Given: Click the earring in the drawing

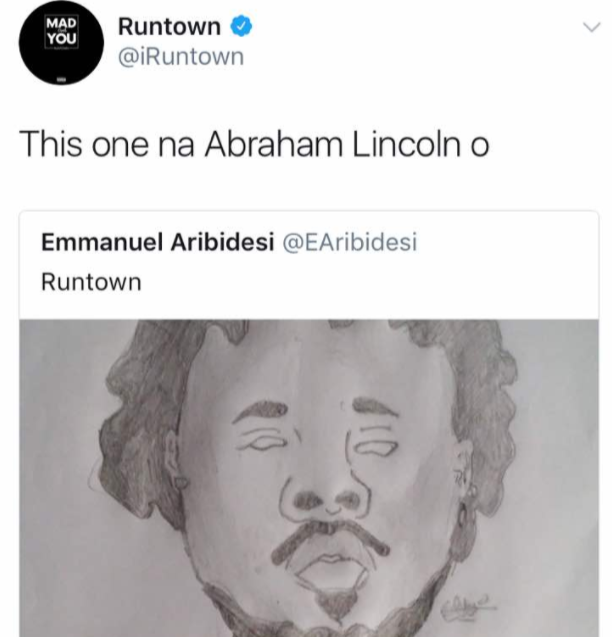Looking at the screenshot, I should click(x=466, y=505).
